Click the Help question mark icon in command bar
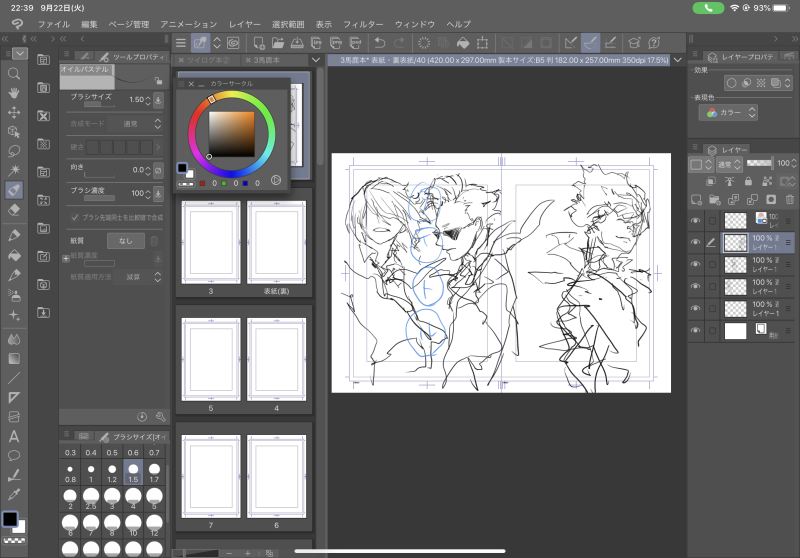The width and height of the screenshot is (800, 558). (654, 43)
